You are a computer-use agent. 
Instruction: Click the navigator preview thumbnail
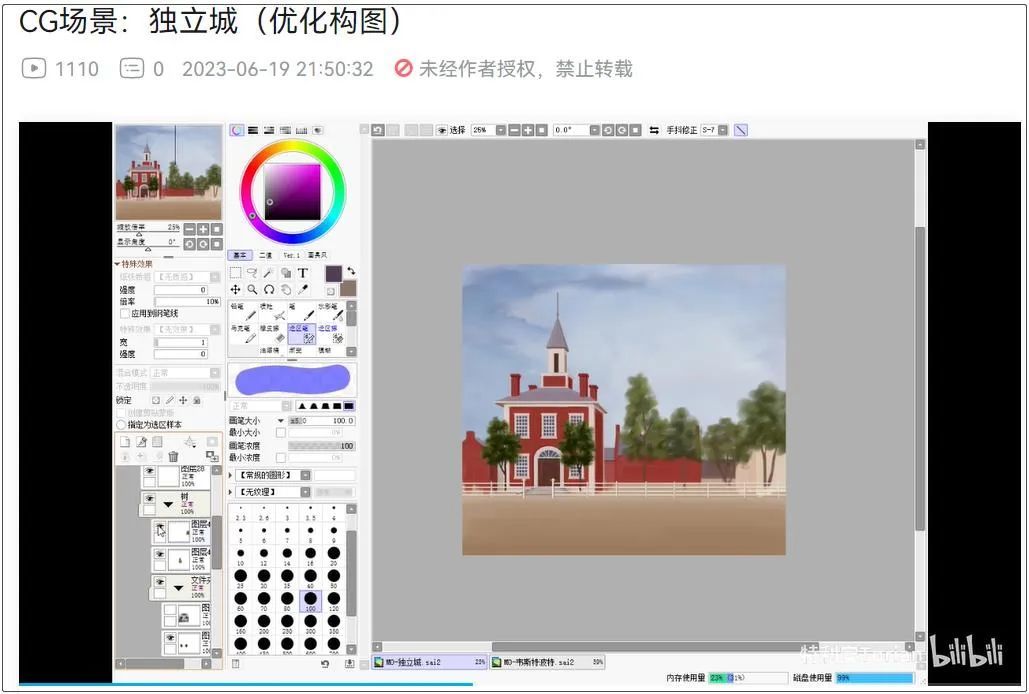pos(169,171)
